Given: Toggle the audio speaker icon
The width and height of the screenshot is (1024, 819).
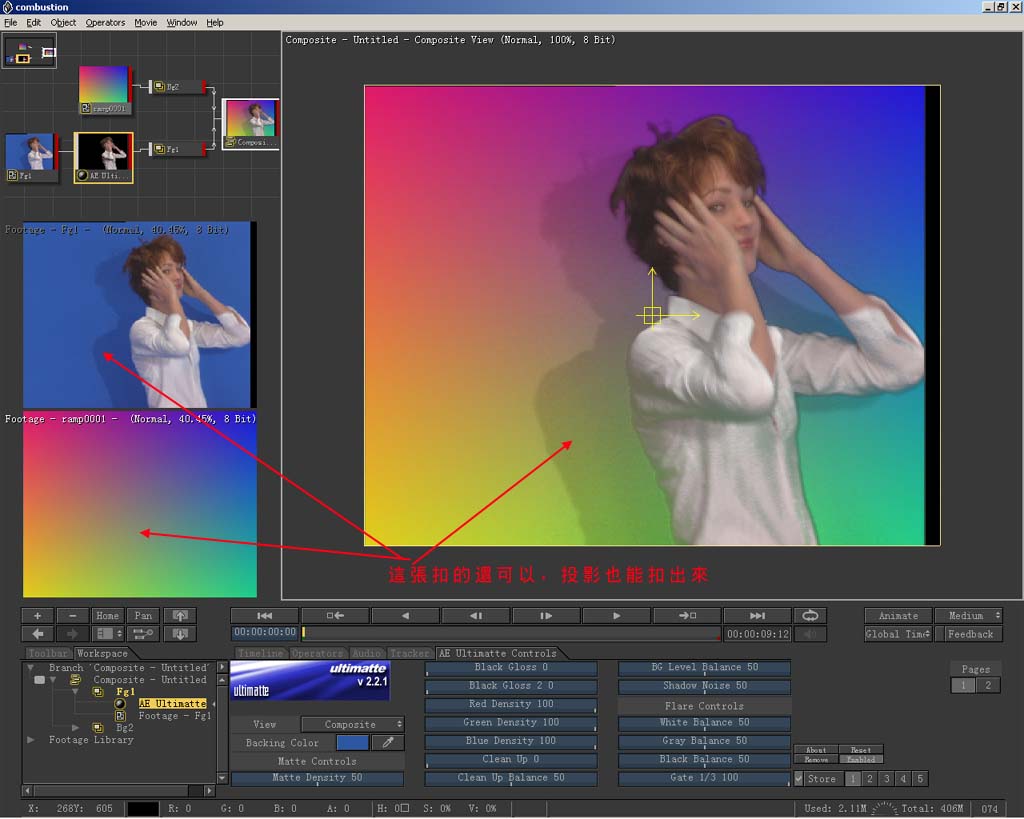Looking at the screenshot, I should coord(810,634).
